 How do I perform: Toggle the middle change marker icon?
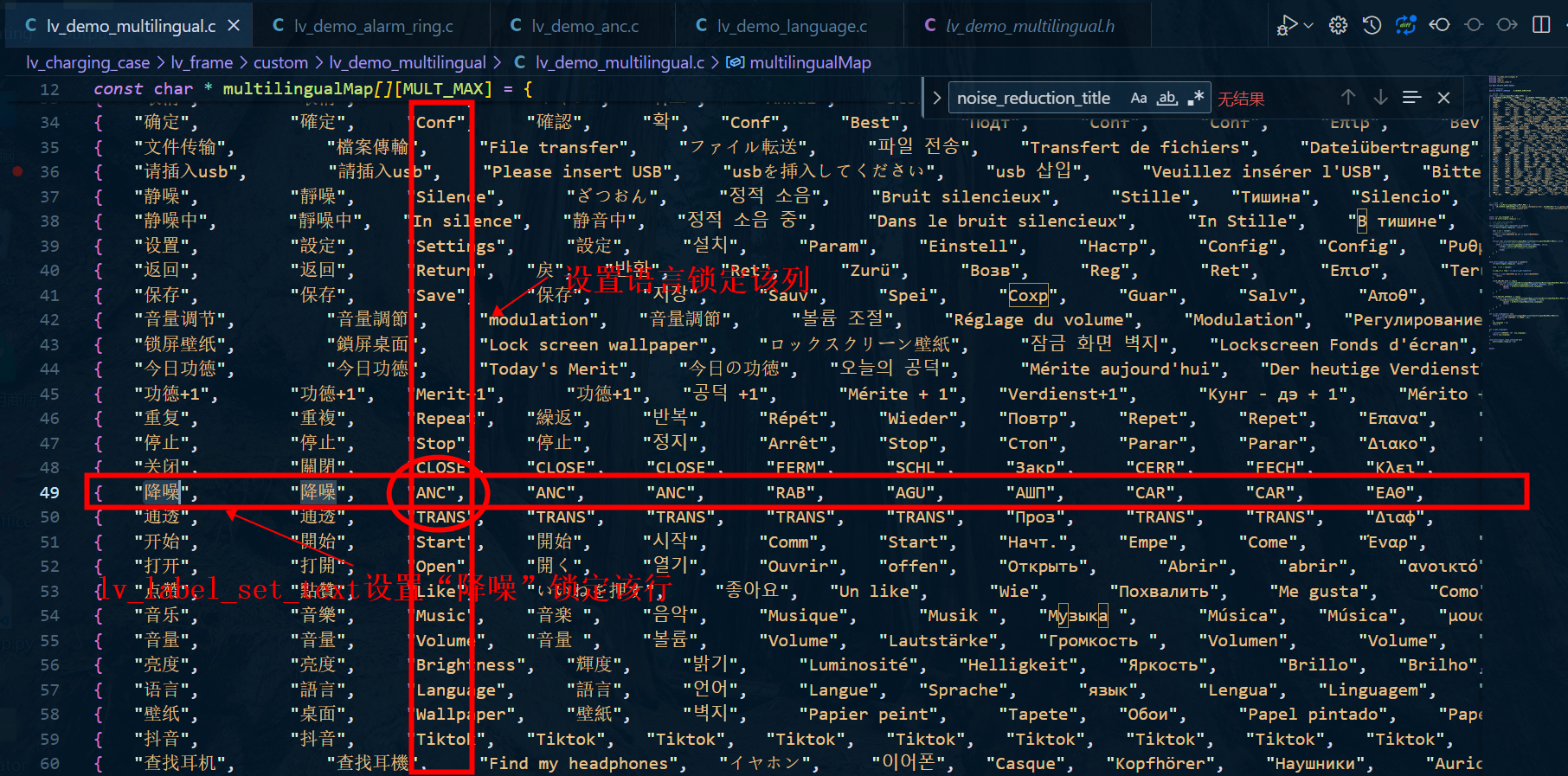point(1474,25)
